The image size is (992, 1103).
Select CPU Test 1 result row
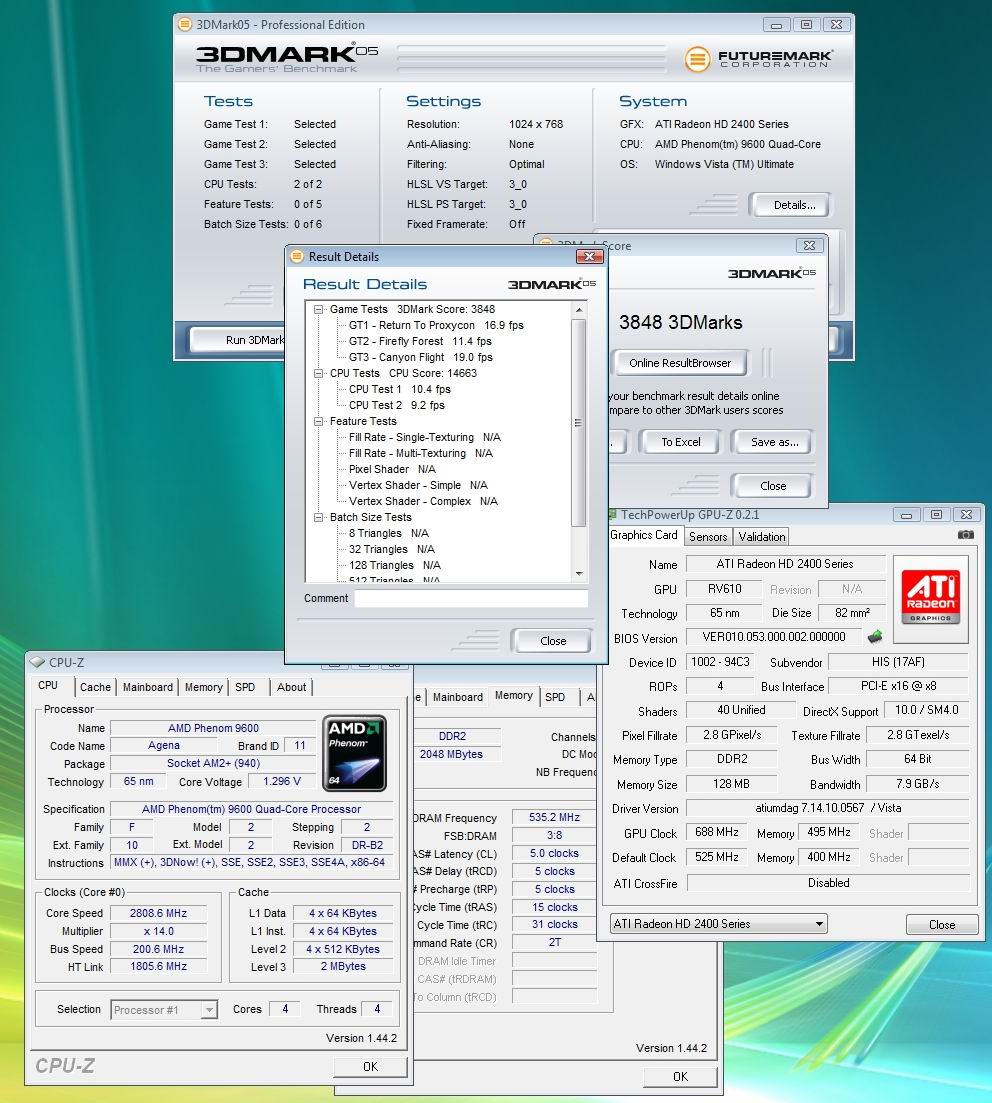coord(400,390)
